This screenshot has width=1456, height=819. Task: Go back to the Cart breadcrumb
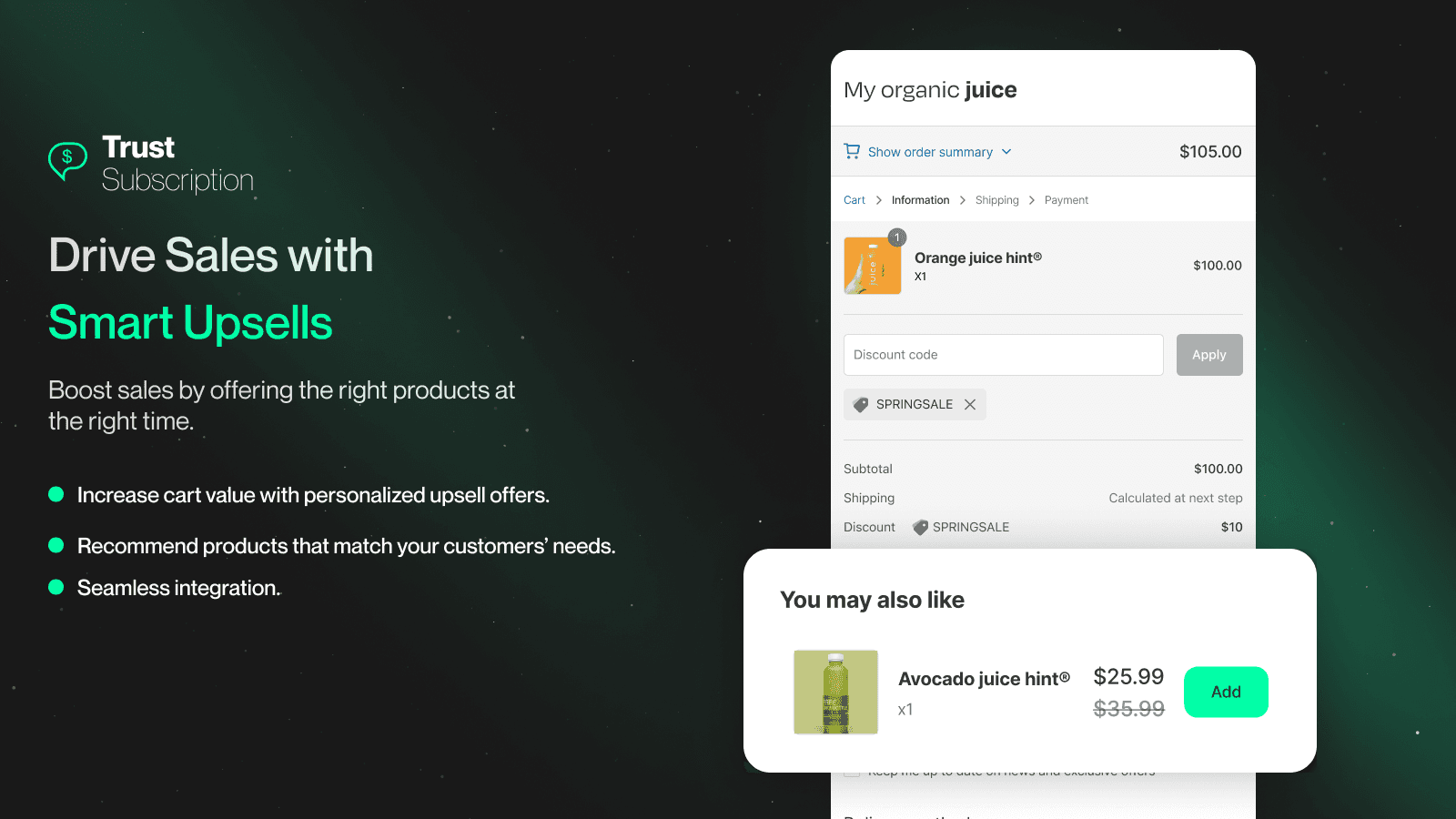pos(854,200)
